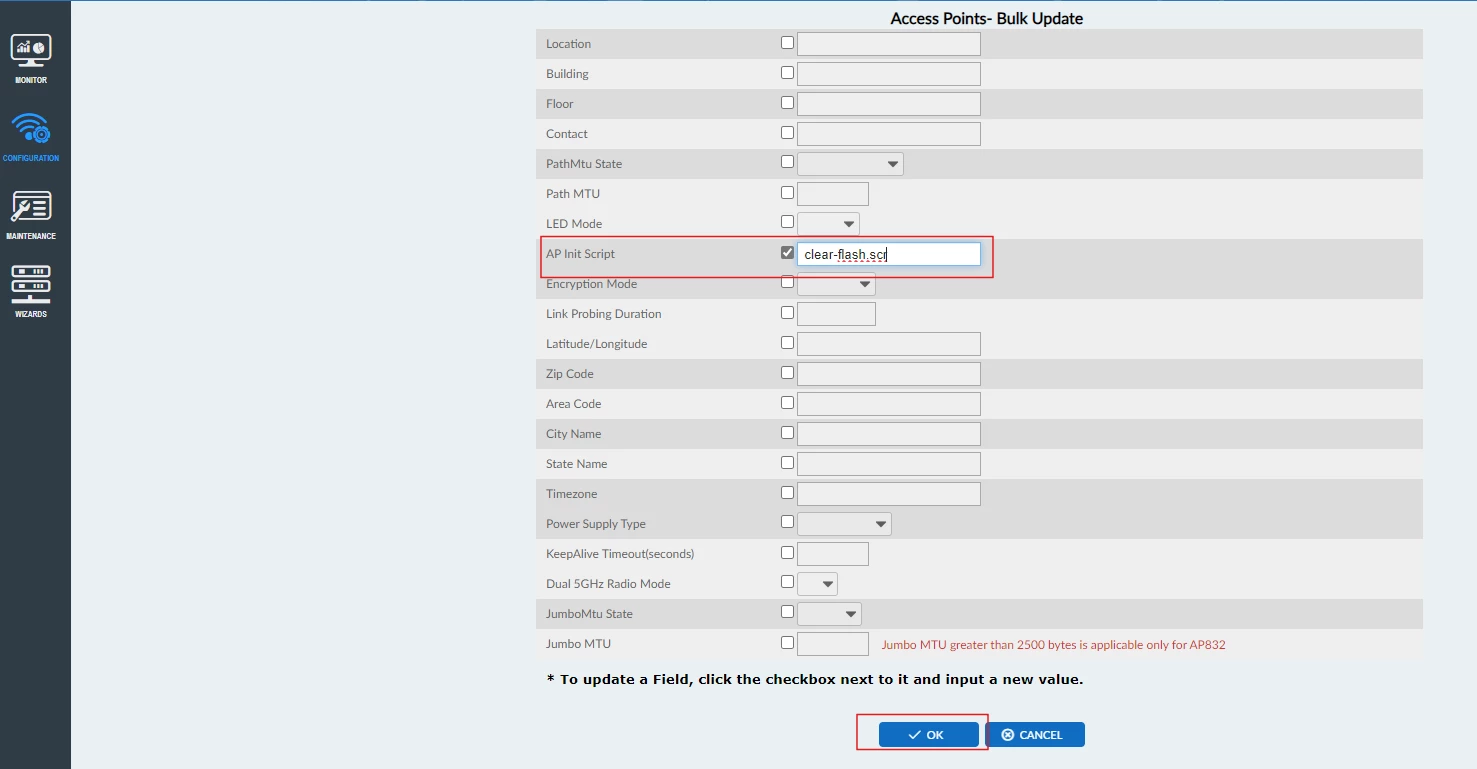Enable the Location checkbox

[x=787, y=43]
